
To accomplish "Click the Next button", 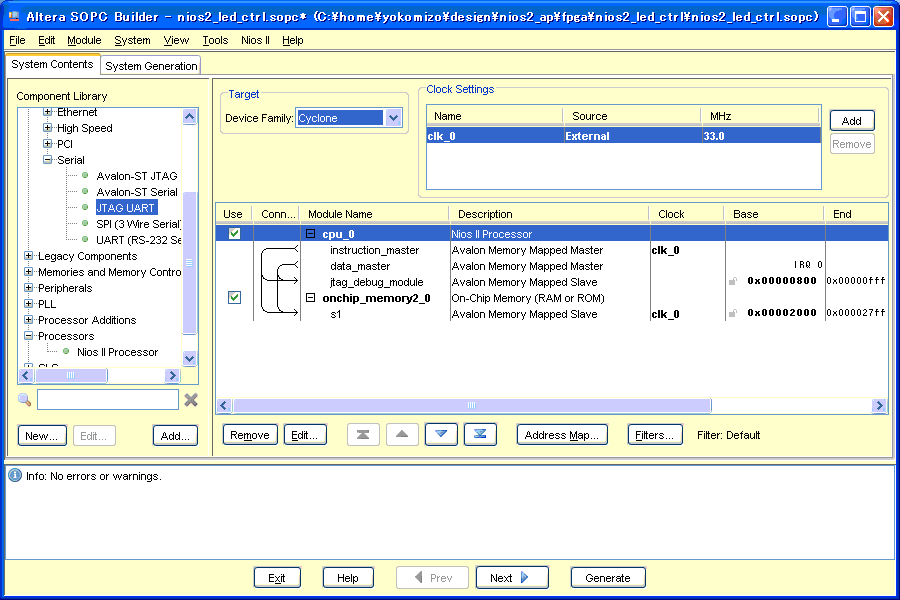I will click(512, 578).
